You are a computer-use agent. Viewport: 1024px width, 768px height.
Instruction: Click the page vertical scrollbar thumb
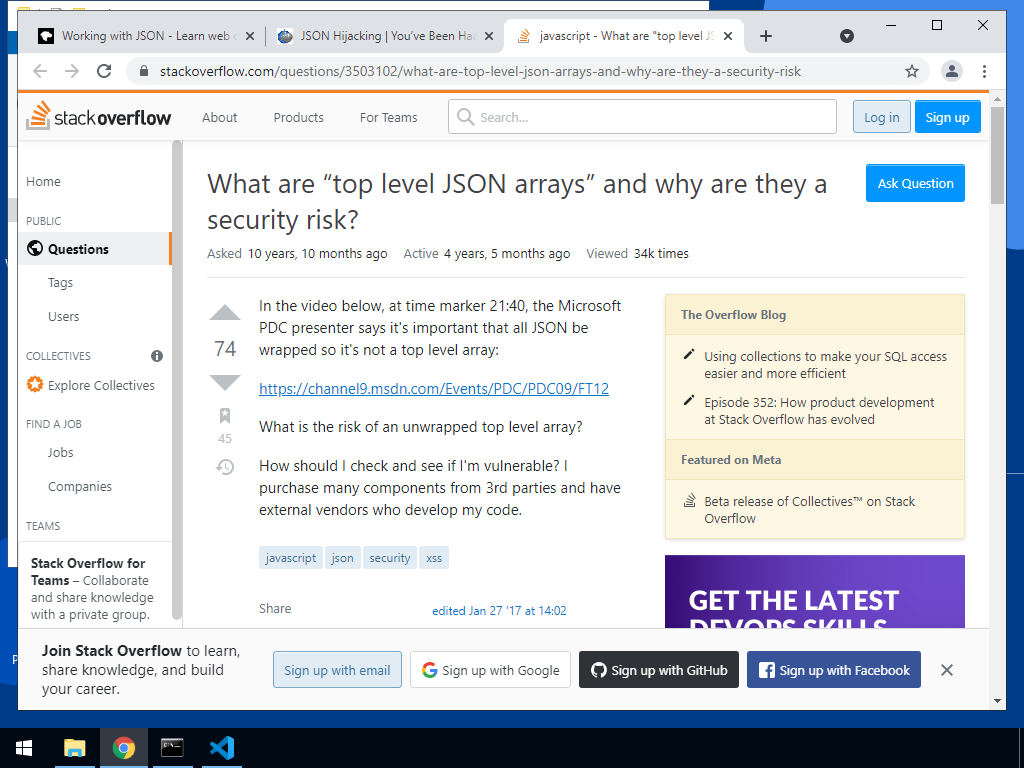tap(997, 155)
